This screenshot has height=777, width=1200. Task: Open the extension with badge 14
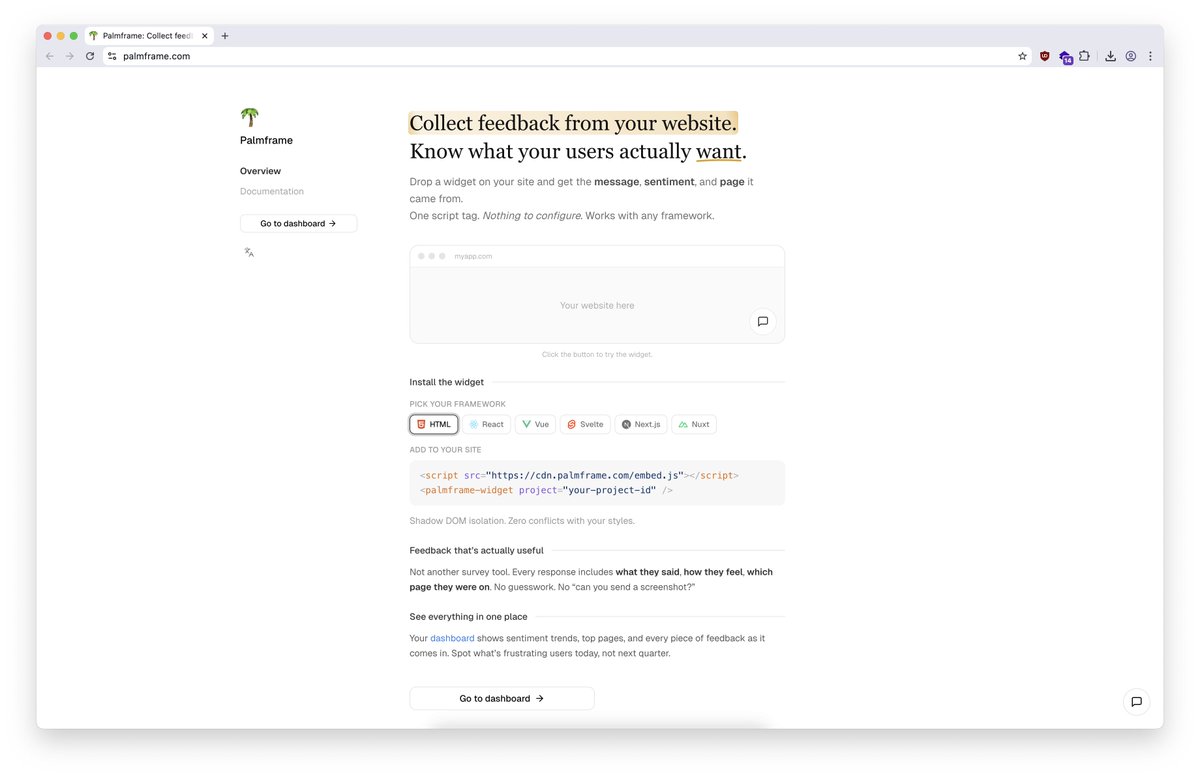[x=1065, y=57]
